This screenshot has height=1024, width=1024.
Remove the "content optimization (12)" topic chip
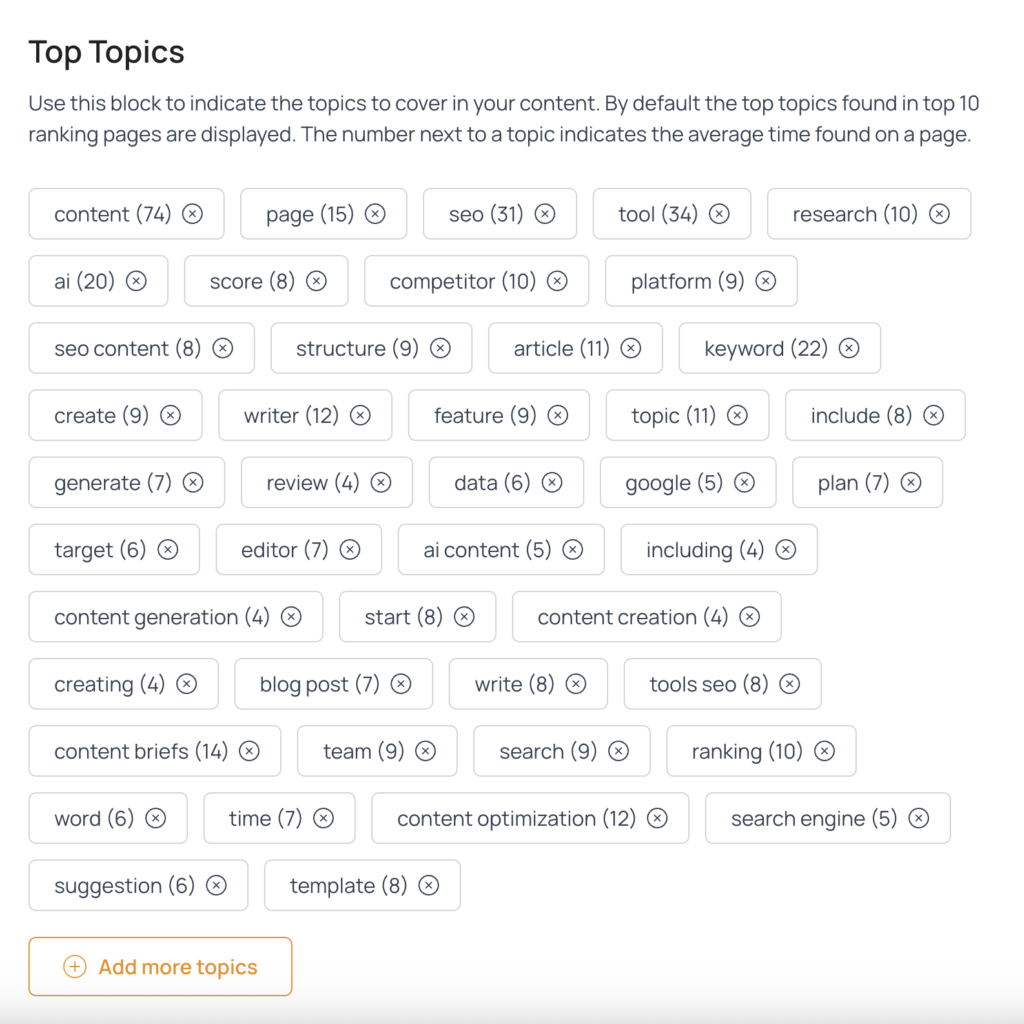(657, 818)
